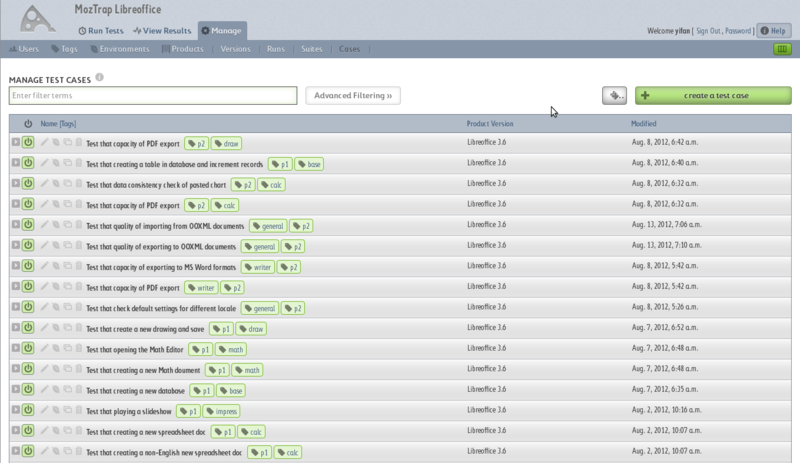Toggle status of 'playing a slideshow' case
This screenshot has height=463, width=800.
tap(28, 410)
